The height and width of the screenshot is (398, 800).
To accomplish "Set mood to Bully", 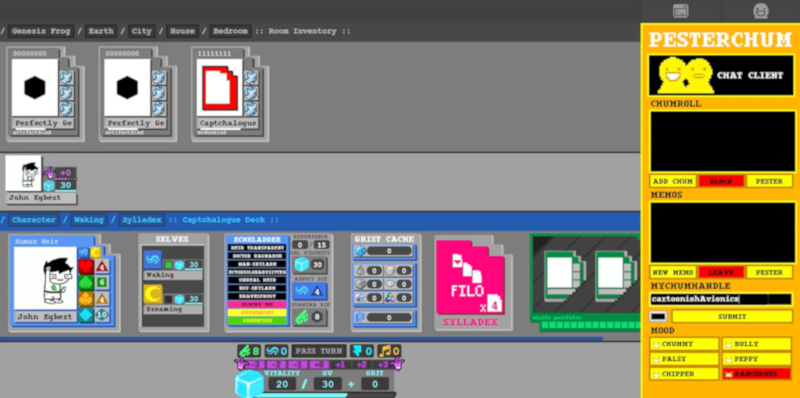I will tap(757, 344).
